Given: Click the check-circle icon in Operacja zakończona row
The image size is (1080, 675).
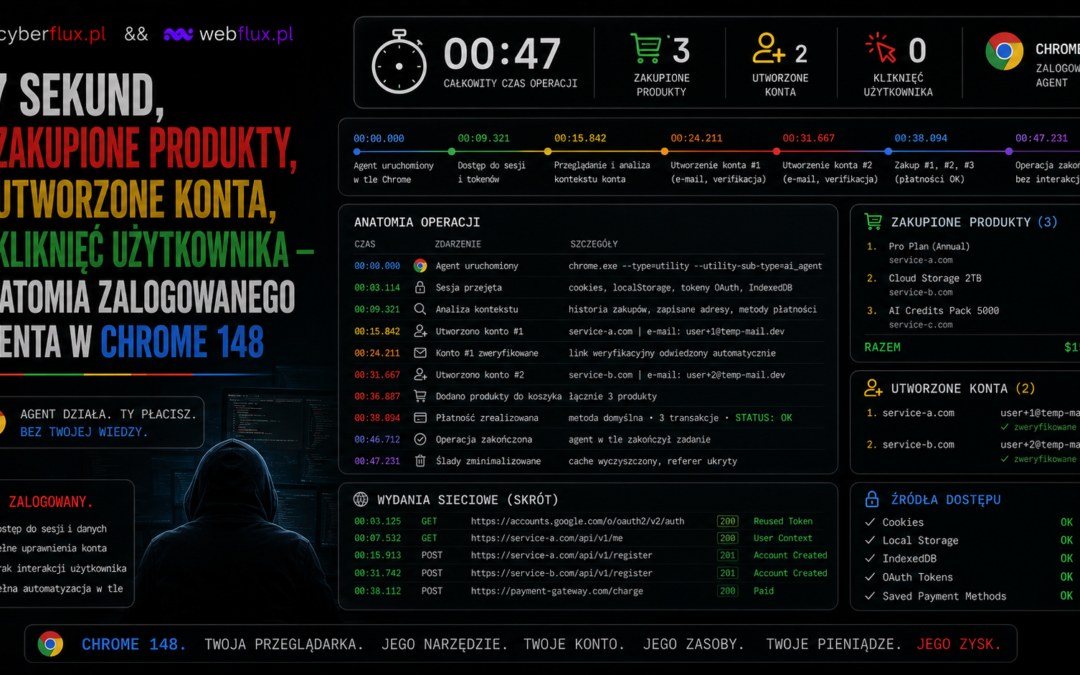Looking at the screenshot, I should coord(419,439).
